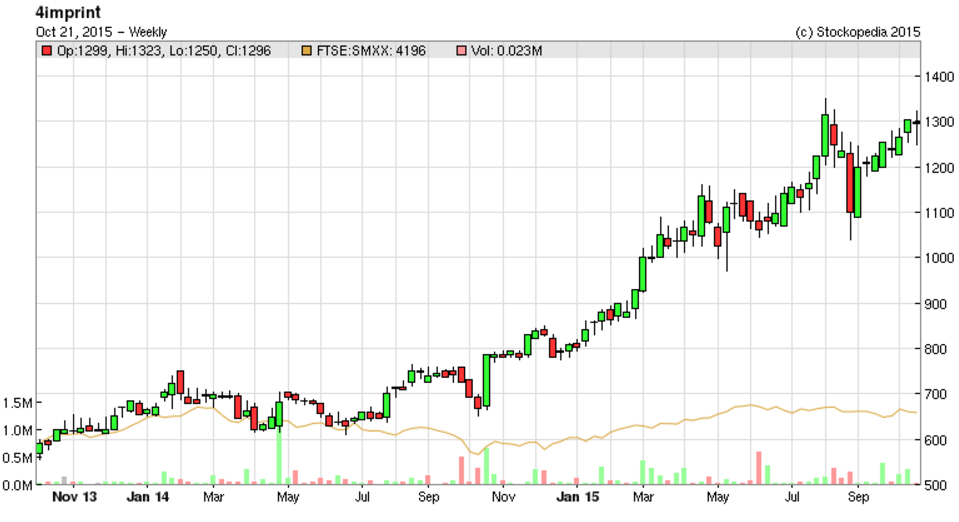Click the 'Jan 14' date axis label
Viewport: 959px width, 522px height.
pyautogui.click(x=147, y=496)
